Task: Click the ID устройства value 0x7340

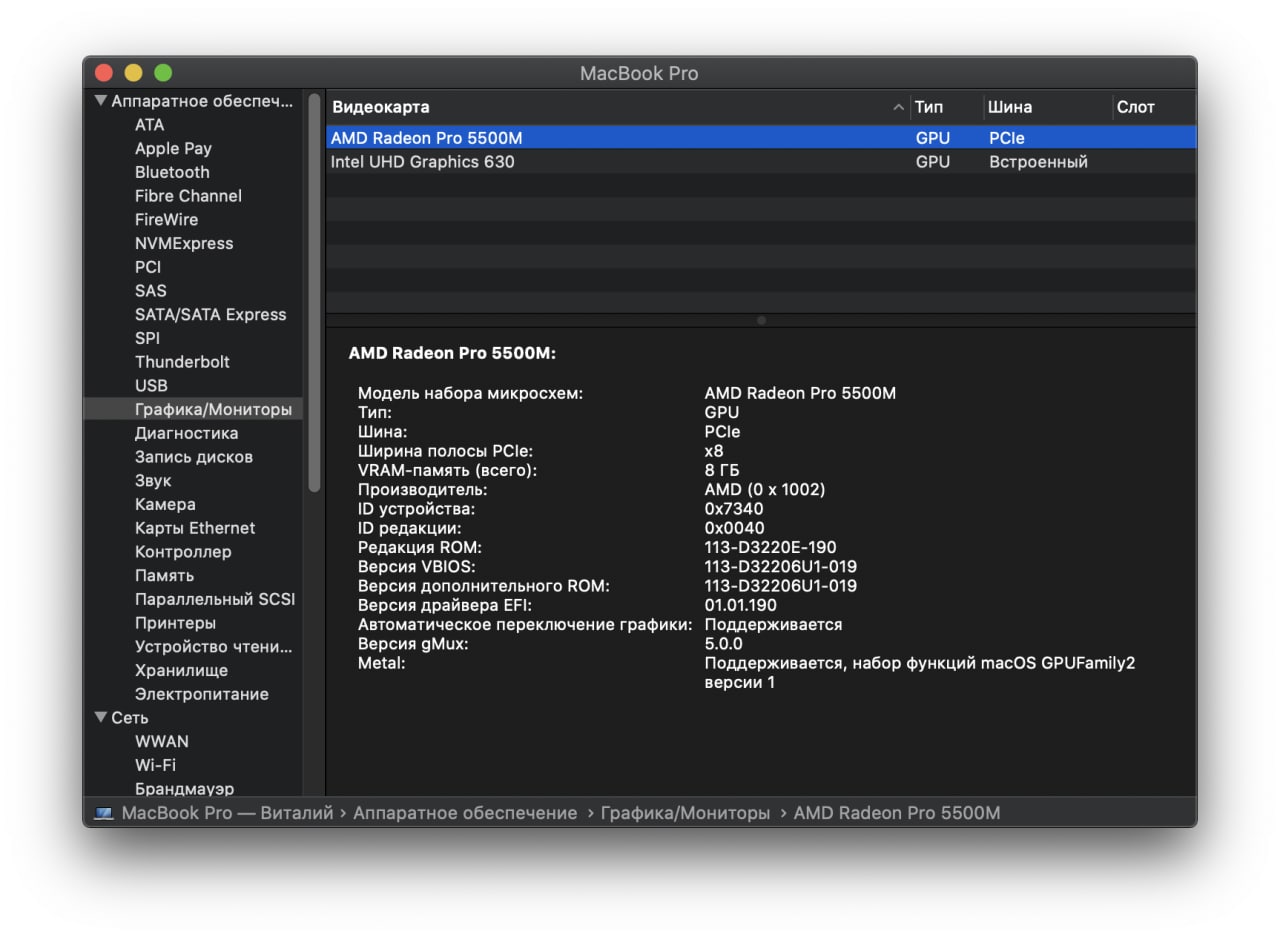Action: [733, 509]
